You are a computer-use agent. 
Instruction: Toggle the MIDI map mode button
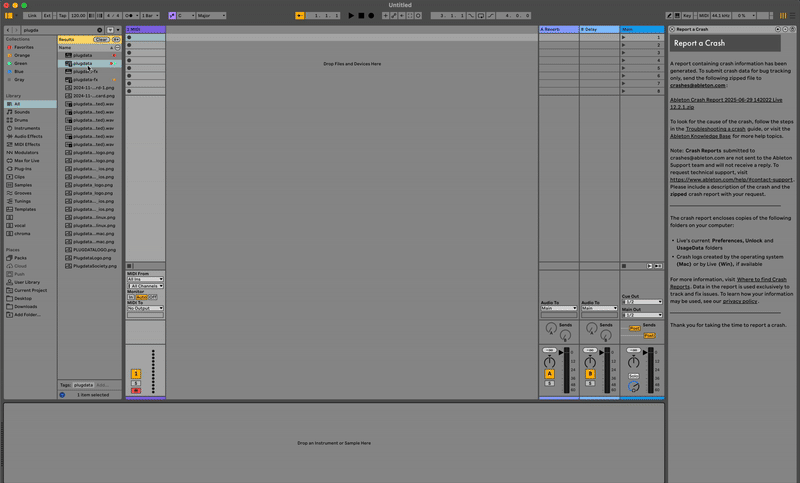click(704, 16)
